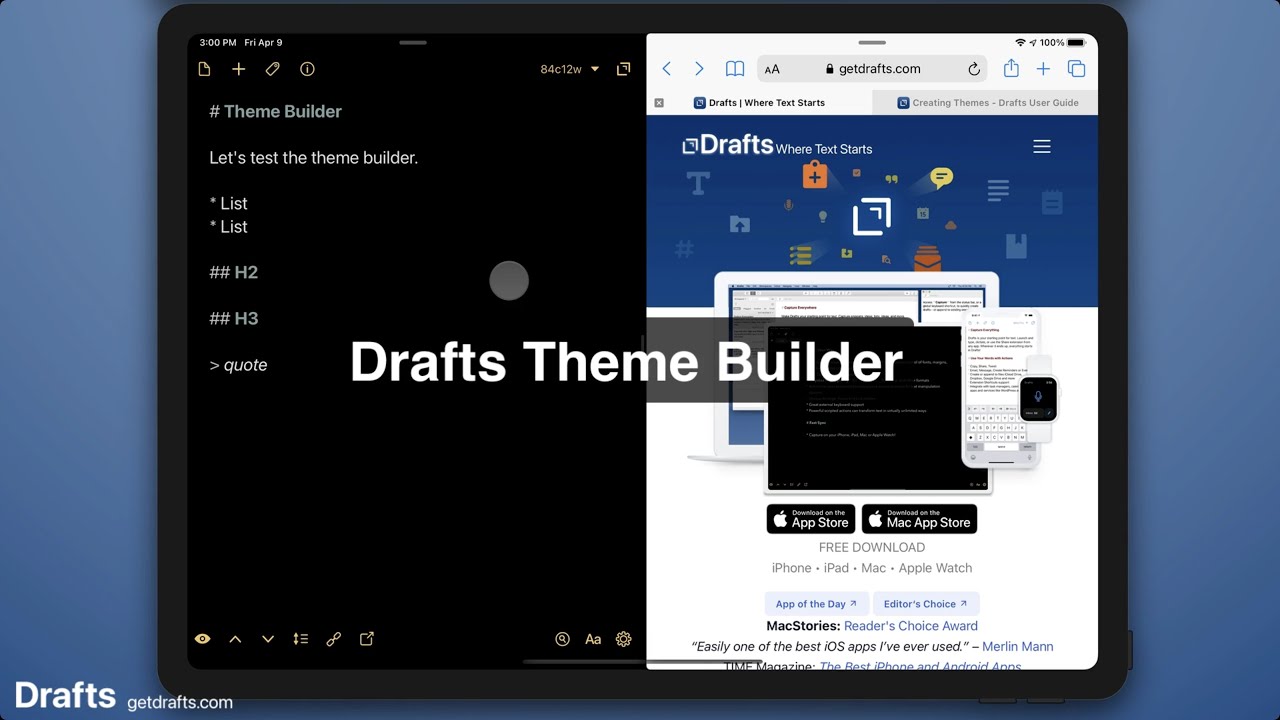Screen dimensions: 1280x720
Task: Go forward in Safari
Action: [x=699, y=69]
